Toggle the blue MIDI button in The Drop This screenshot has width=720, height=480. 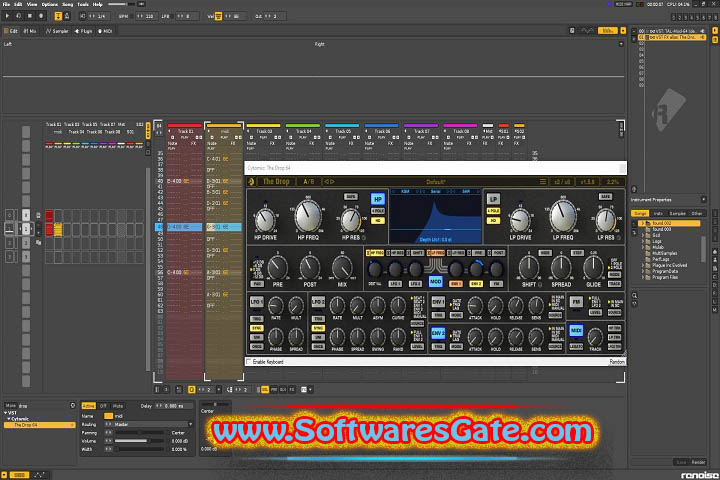pyautogui.click(x=576, y=330)
